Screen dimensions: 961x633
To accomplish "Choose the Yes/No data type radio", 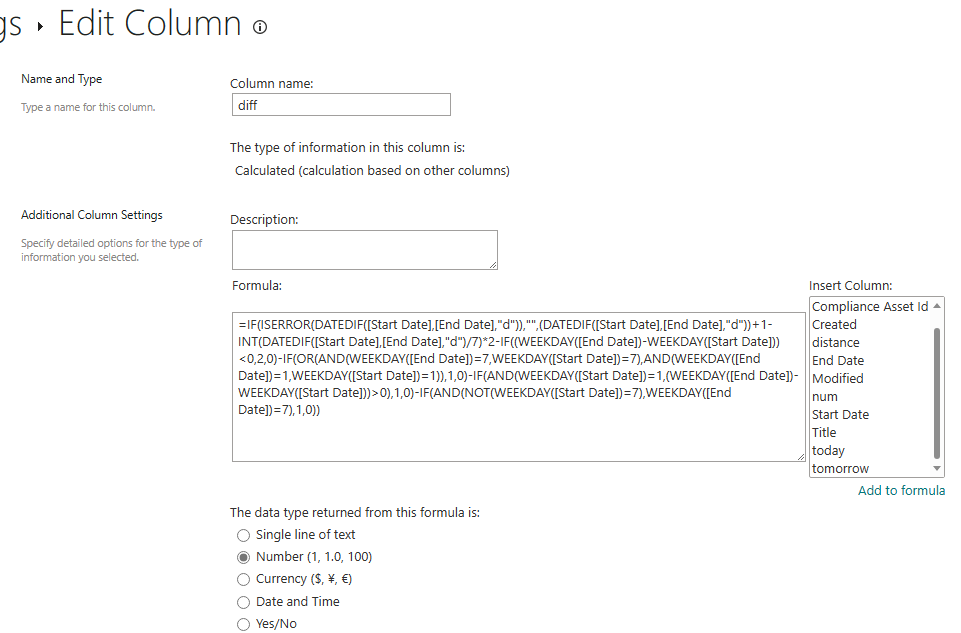I will click(x=243, y=624).
